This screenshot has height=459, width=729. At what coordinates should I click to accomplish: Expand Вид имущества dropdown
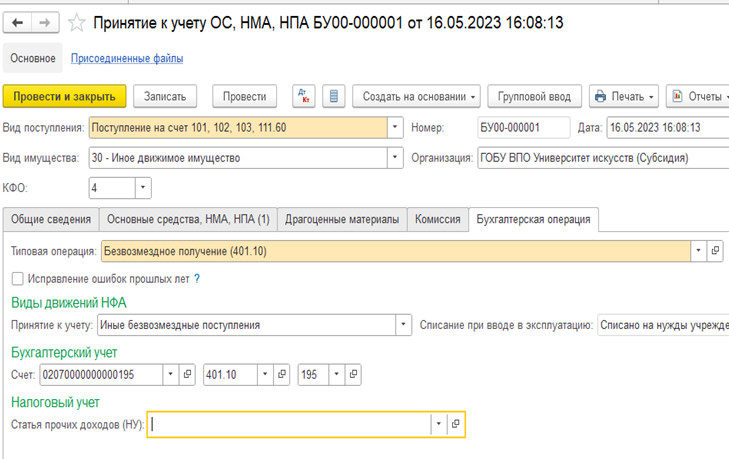coord(395,158)
